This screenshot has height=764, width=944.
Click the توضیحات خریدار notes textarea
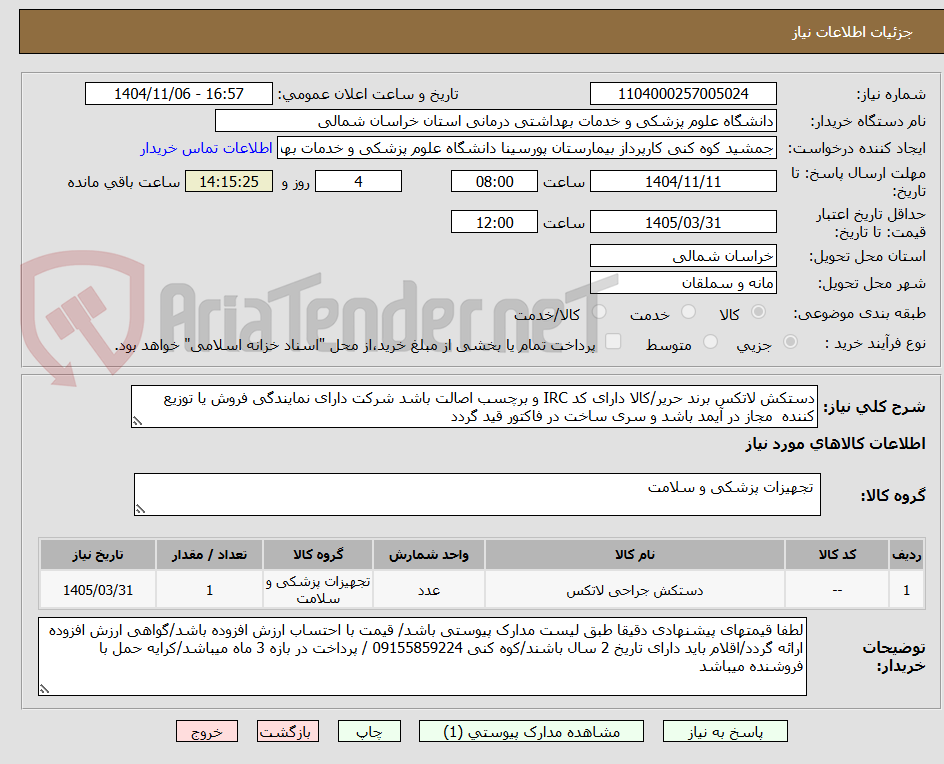(422, 656)
